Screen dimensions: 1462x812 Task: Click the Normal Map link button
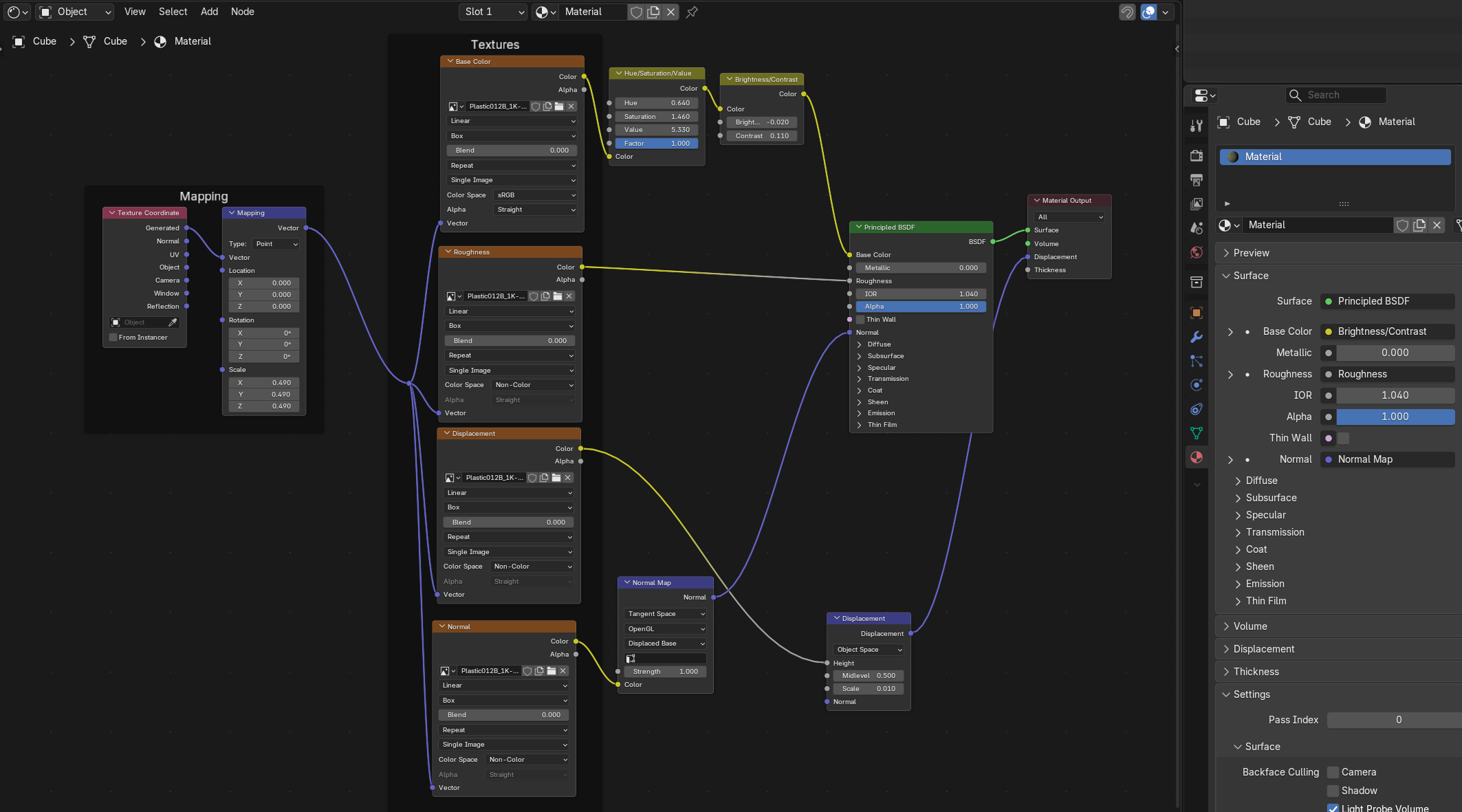tap(1388, 459)
